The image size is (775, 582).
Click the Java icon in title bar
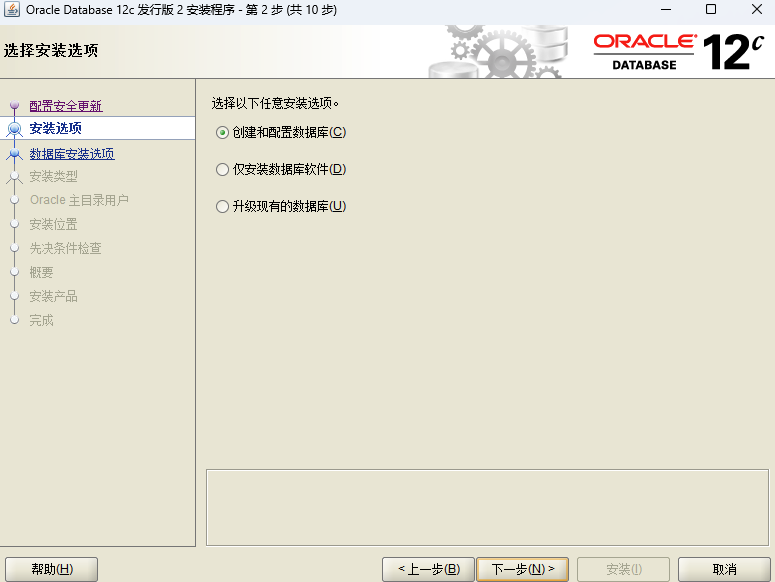tap(12, 9)
